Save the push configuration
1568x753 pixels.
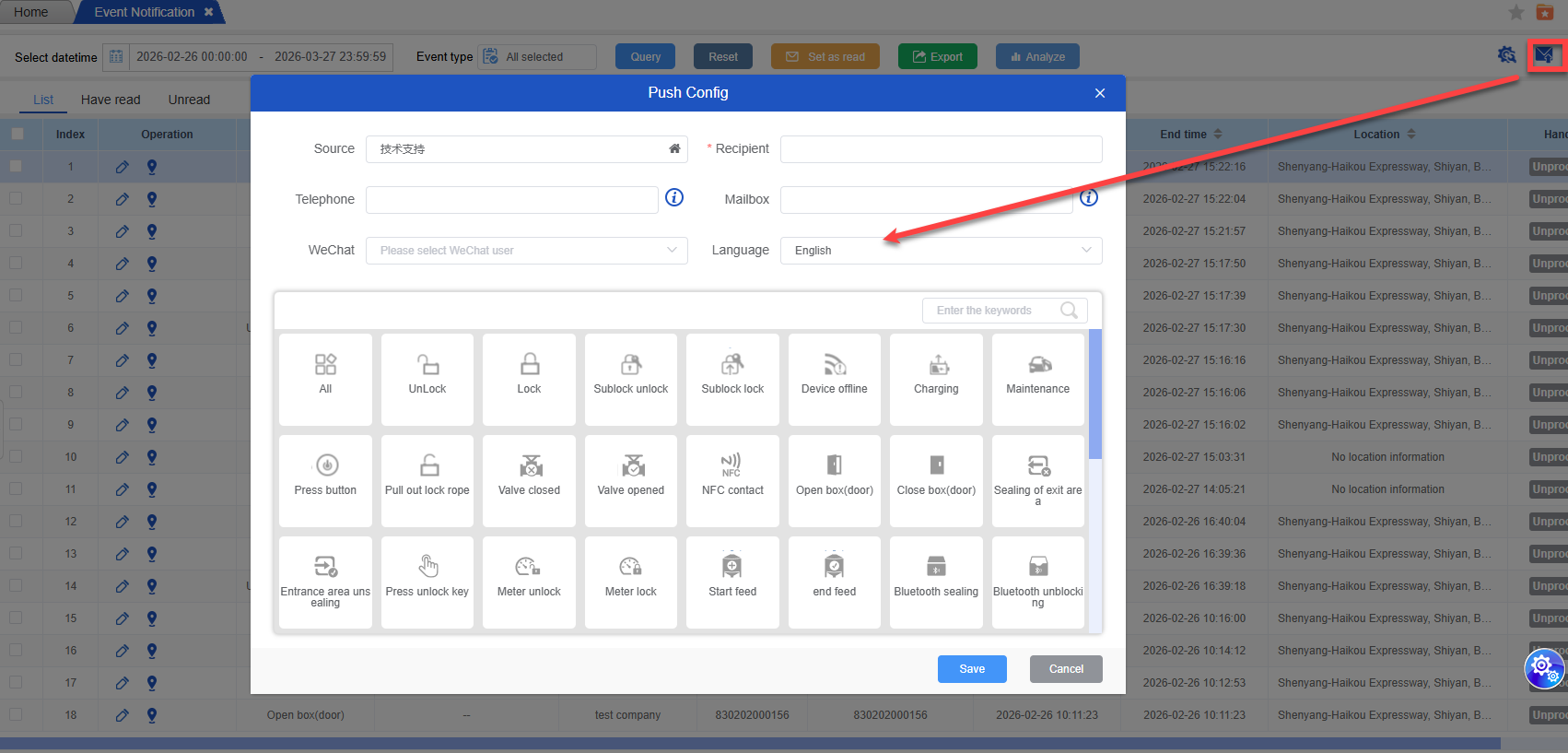[x=971, y=669]
